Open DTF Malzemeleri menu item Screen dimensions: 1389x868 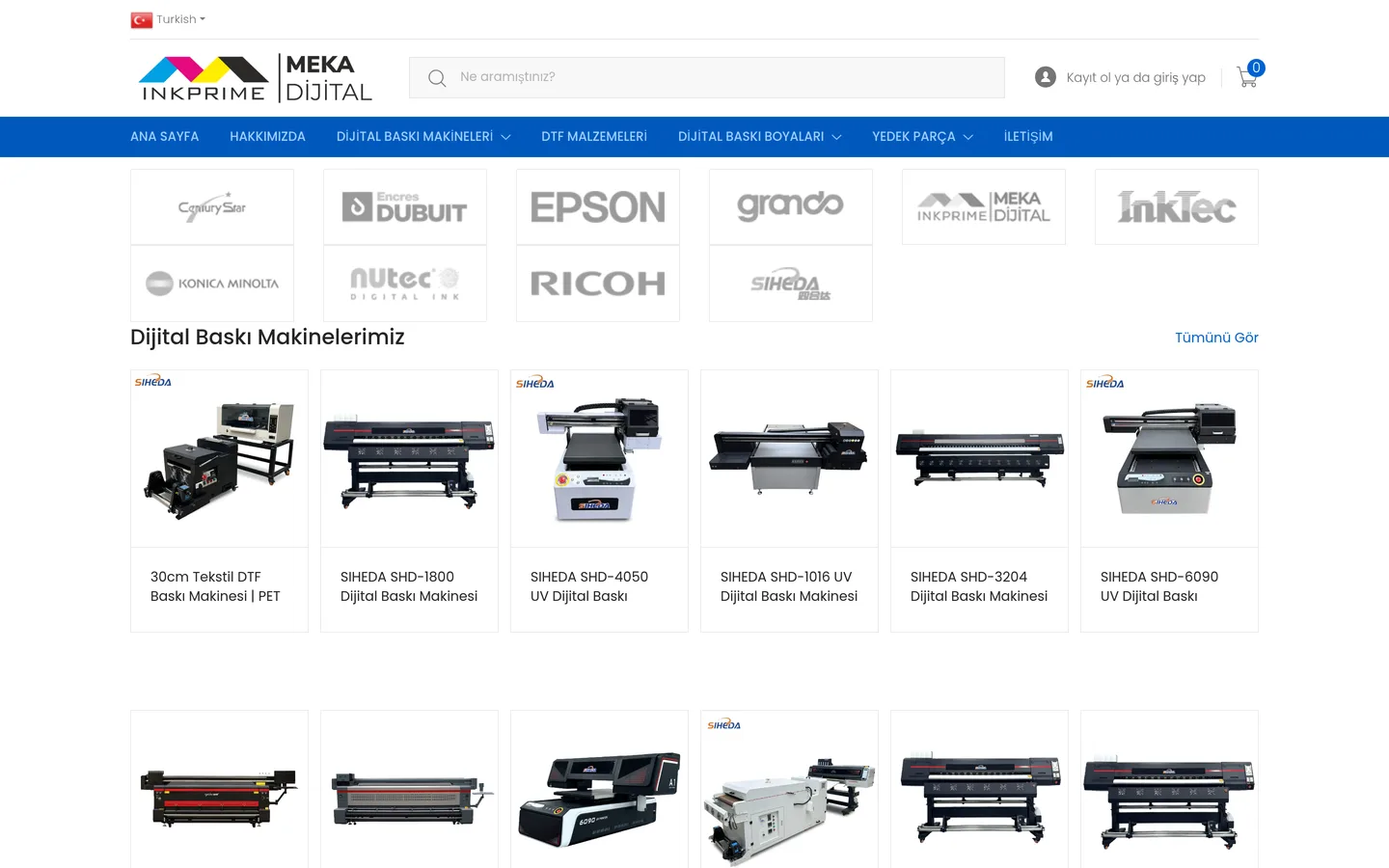click(594, 137)
